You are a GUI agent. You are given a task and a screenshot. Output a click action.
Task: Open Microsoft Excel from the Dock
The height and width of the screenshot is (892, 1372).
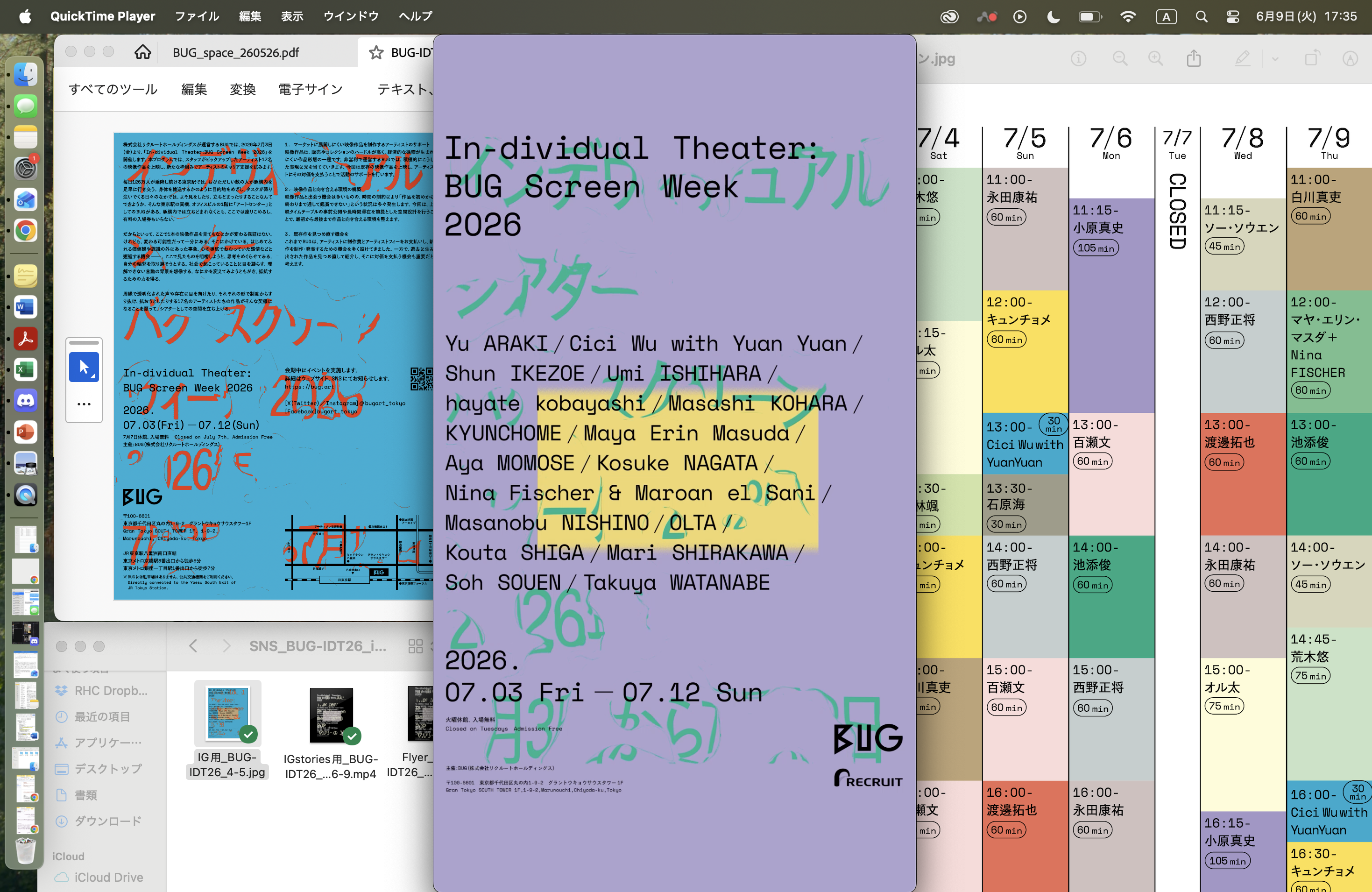click(25, 369)
